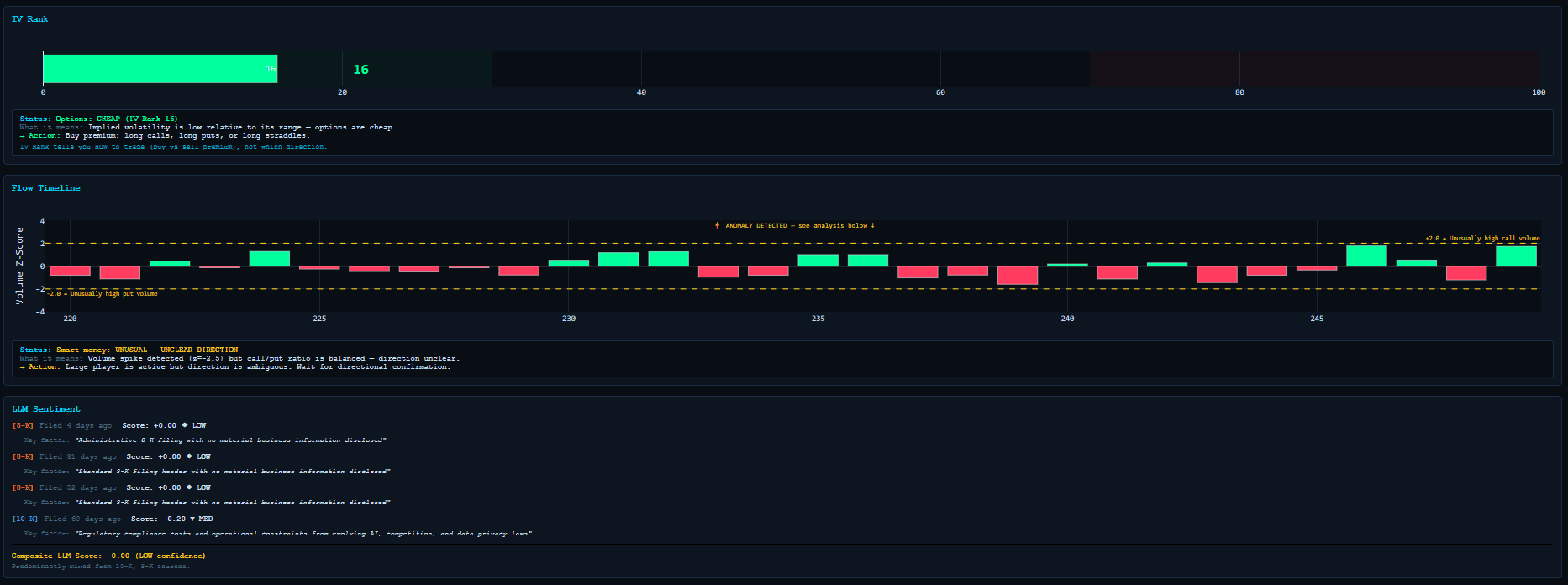Click 'Options: CHEAP (IV Rank 16)' status text
The height and width of the screenshot is (585, 1568).
(x=117, y=119)
